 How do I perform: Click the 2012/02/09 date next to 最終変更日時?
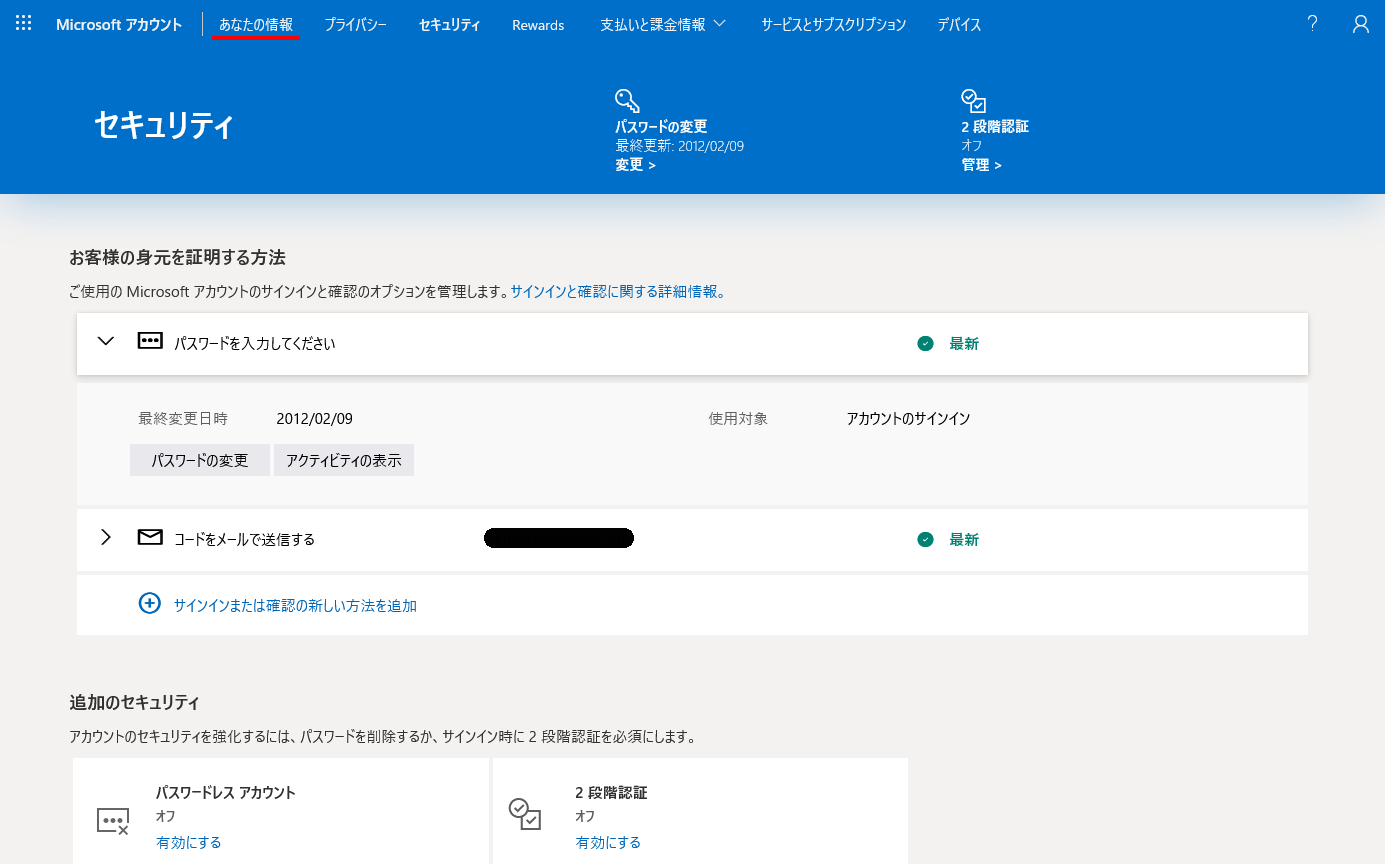(315, 418)
